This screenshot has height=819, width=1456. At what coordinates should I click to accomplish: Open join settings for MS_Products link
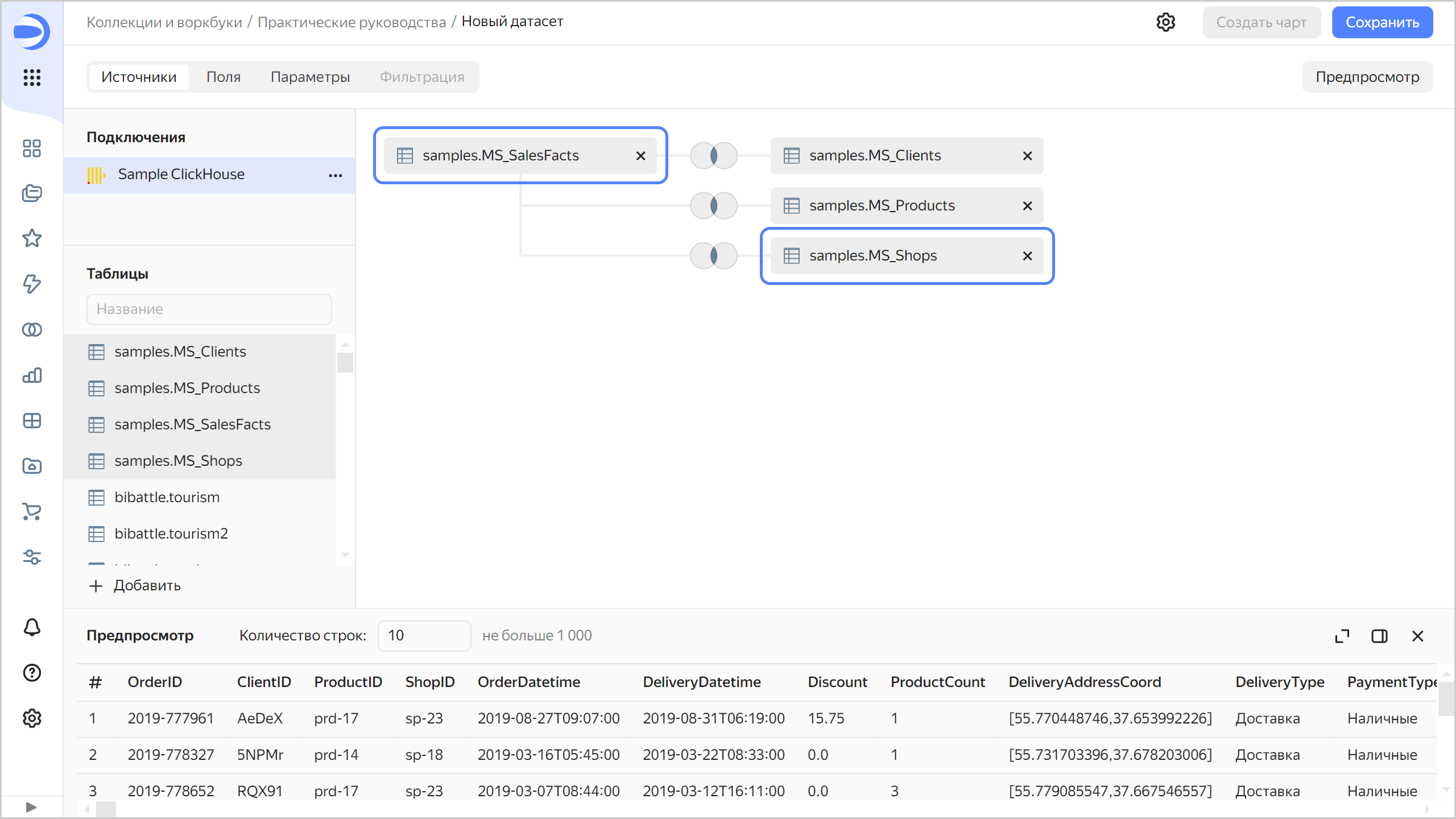click(x=714, y=205)
